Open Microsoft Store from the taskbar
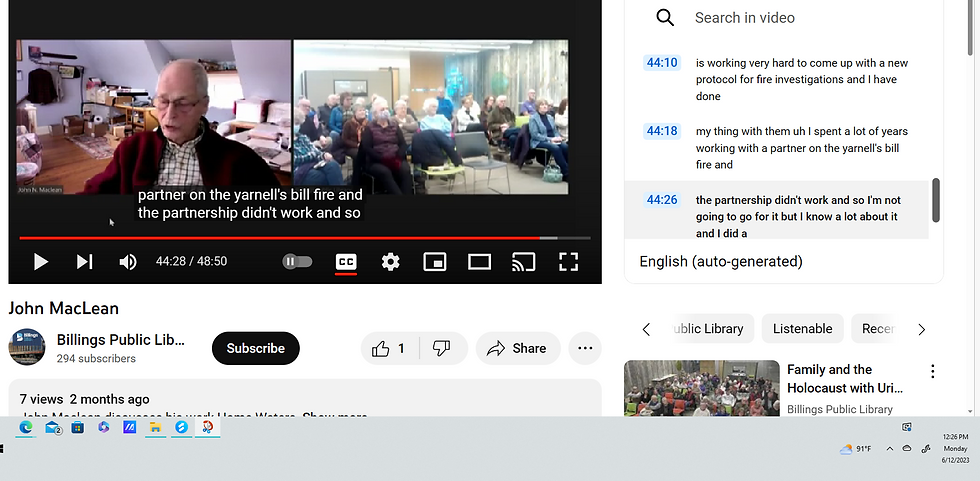The width and height of the screenshot is (980, 481). 78,427
